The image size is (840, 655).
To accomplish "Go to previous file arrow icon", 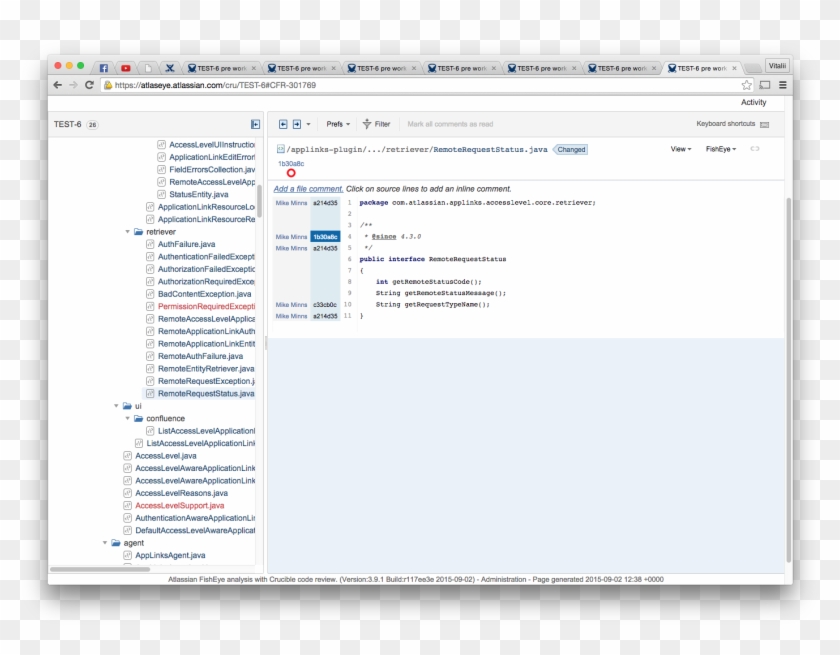I will coord(283,124).
